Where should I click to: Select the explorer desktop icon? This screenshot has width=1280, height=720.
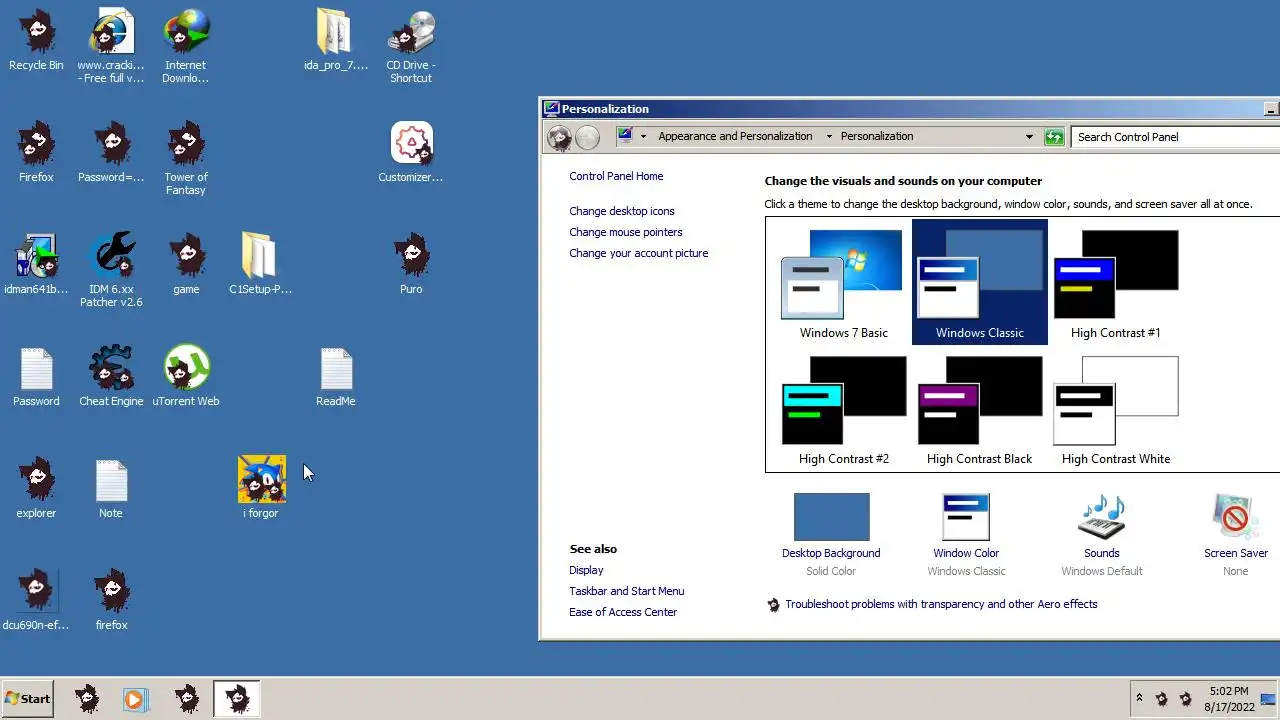click(x=36, y=490)
